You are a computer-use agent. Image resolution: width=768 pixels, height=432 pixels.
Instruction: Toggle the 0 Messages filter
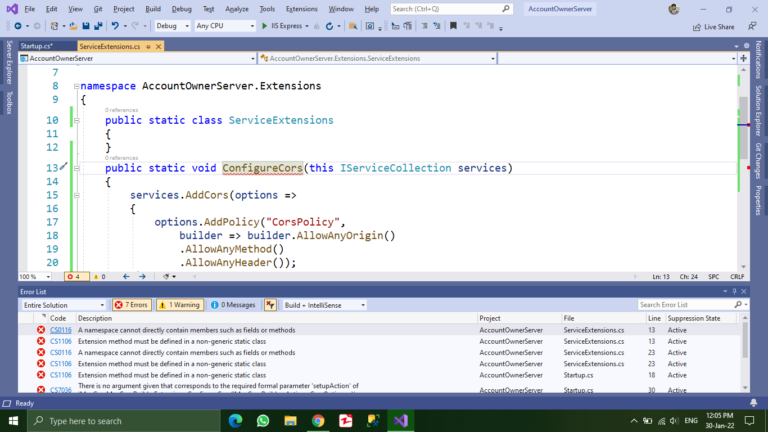tap(232, 305)
